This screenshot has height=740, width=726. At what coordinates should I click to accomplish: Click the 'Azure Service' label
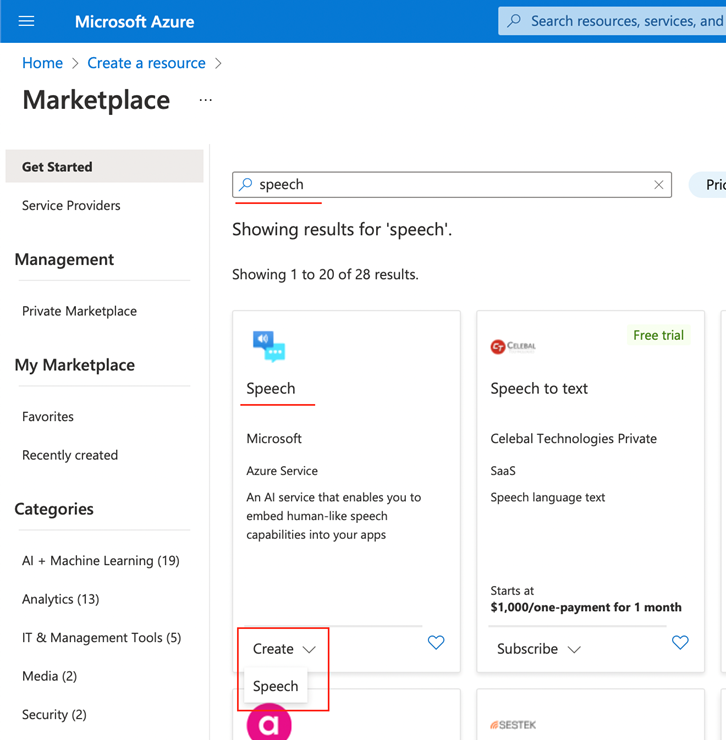[x=282, y=471]
